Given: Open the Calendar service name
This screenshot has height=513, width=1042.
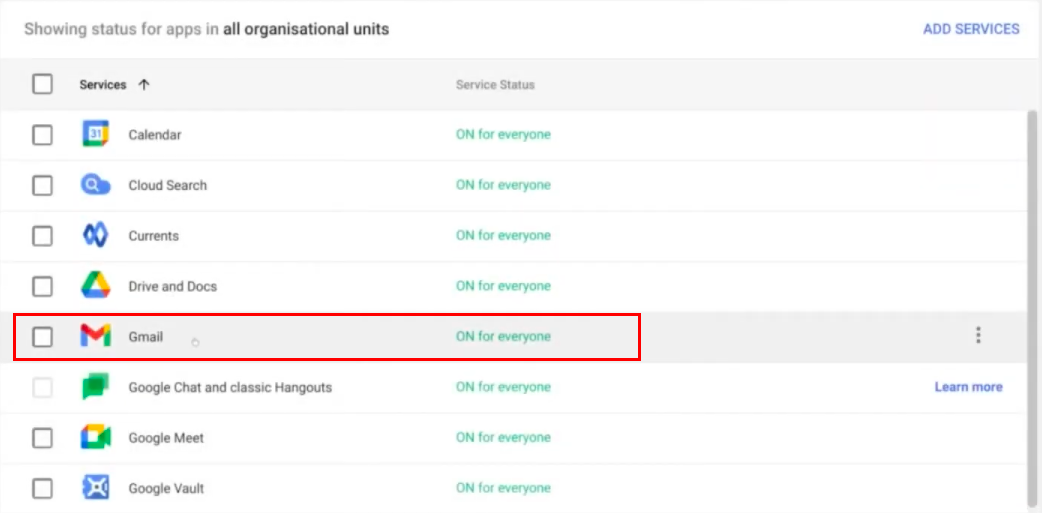Looking at the screenshot, I should tap(155, 135).
